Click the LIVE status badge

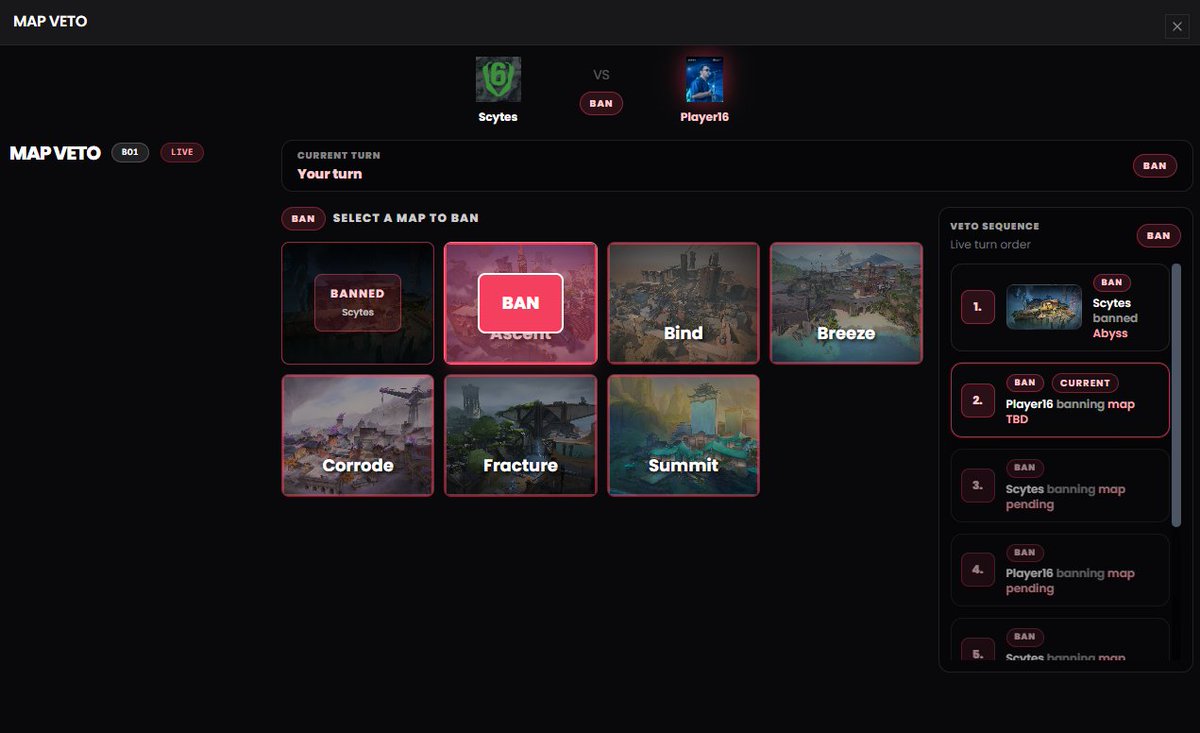click(182, 152)
